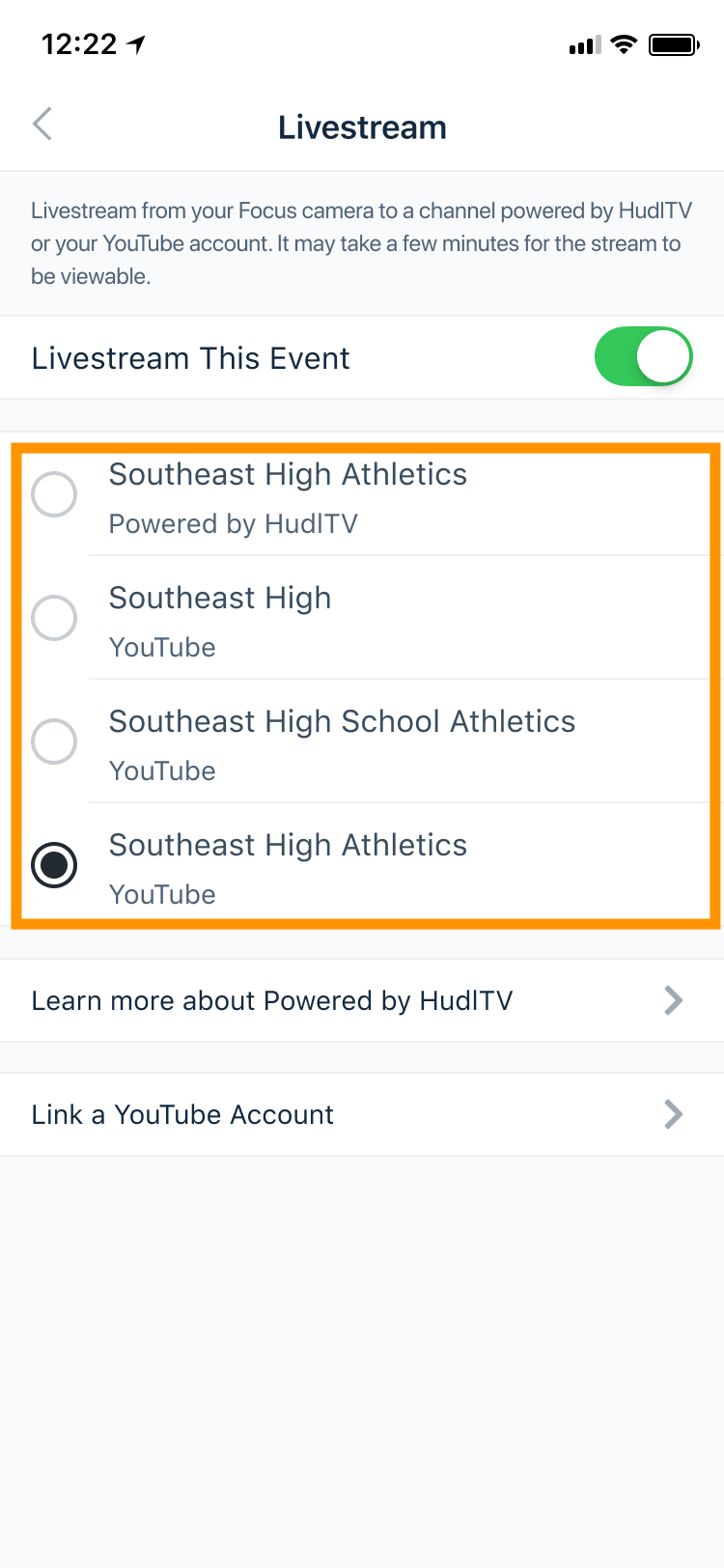Disable the Livestream This Event toggle
The height and width of the screenshot is (1568, 724).
(x=643, y=356)
